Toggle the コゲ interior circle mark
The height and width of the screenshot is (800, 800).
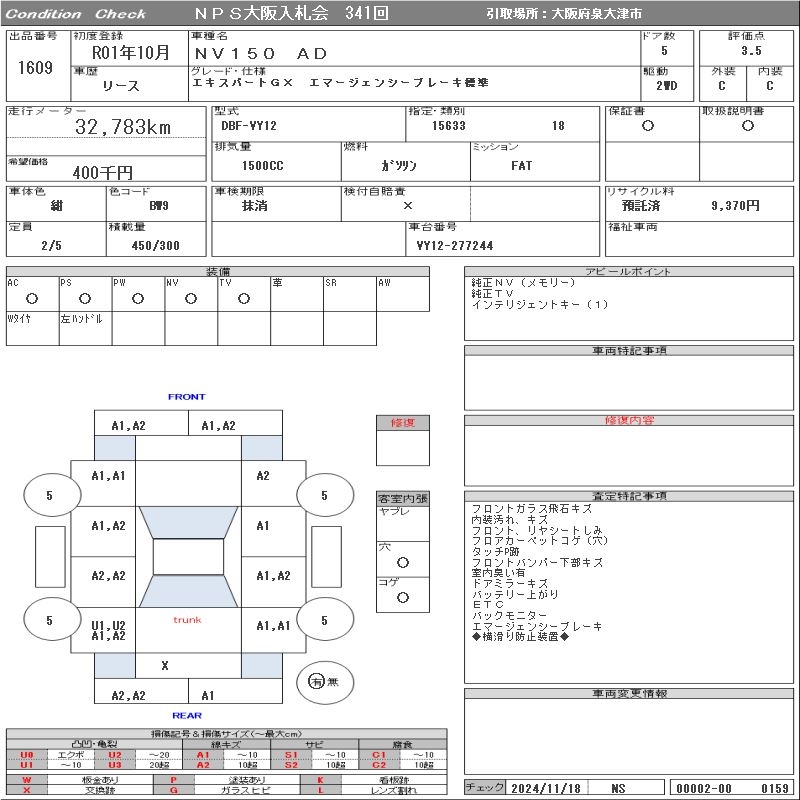(x=403, y=597)
